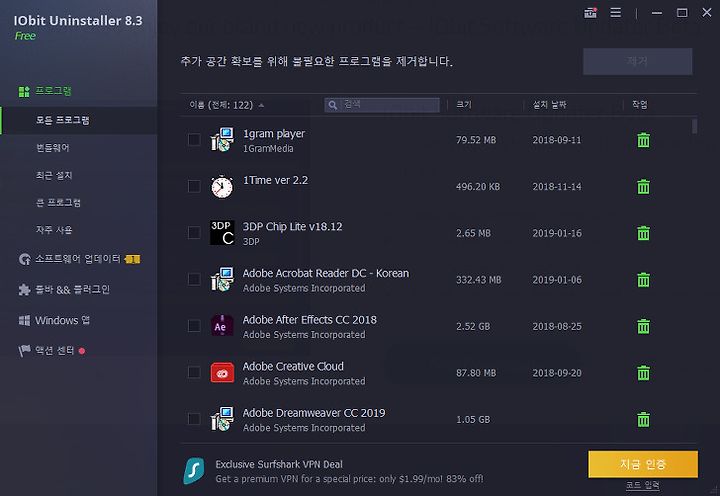Click the enter code link
Viewport: 720px width, 496px height.
coord(642,485)
